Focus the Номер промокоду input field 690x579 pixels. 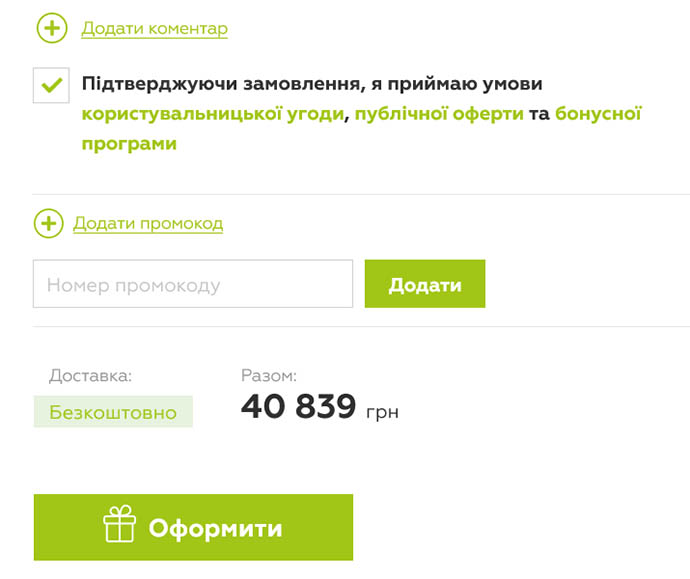(193, 284)
